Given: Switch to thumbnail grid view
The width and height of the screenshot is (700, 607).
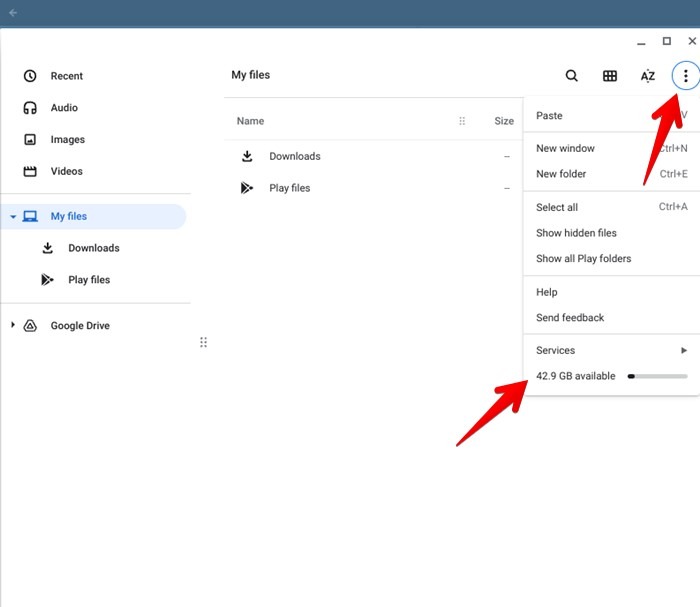Looking at the screenshot, I should [x=610, y=76].
